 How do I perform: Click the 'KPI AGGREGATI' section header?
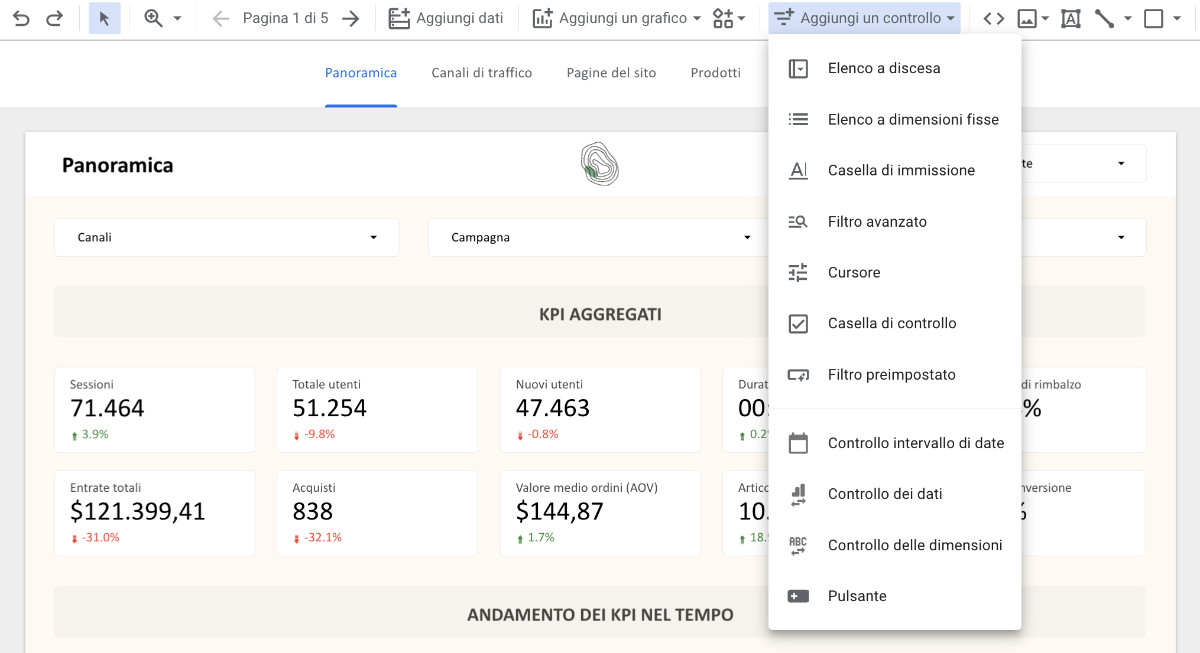tap(600, 314)
